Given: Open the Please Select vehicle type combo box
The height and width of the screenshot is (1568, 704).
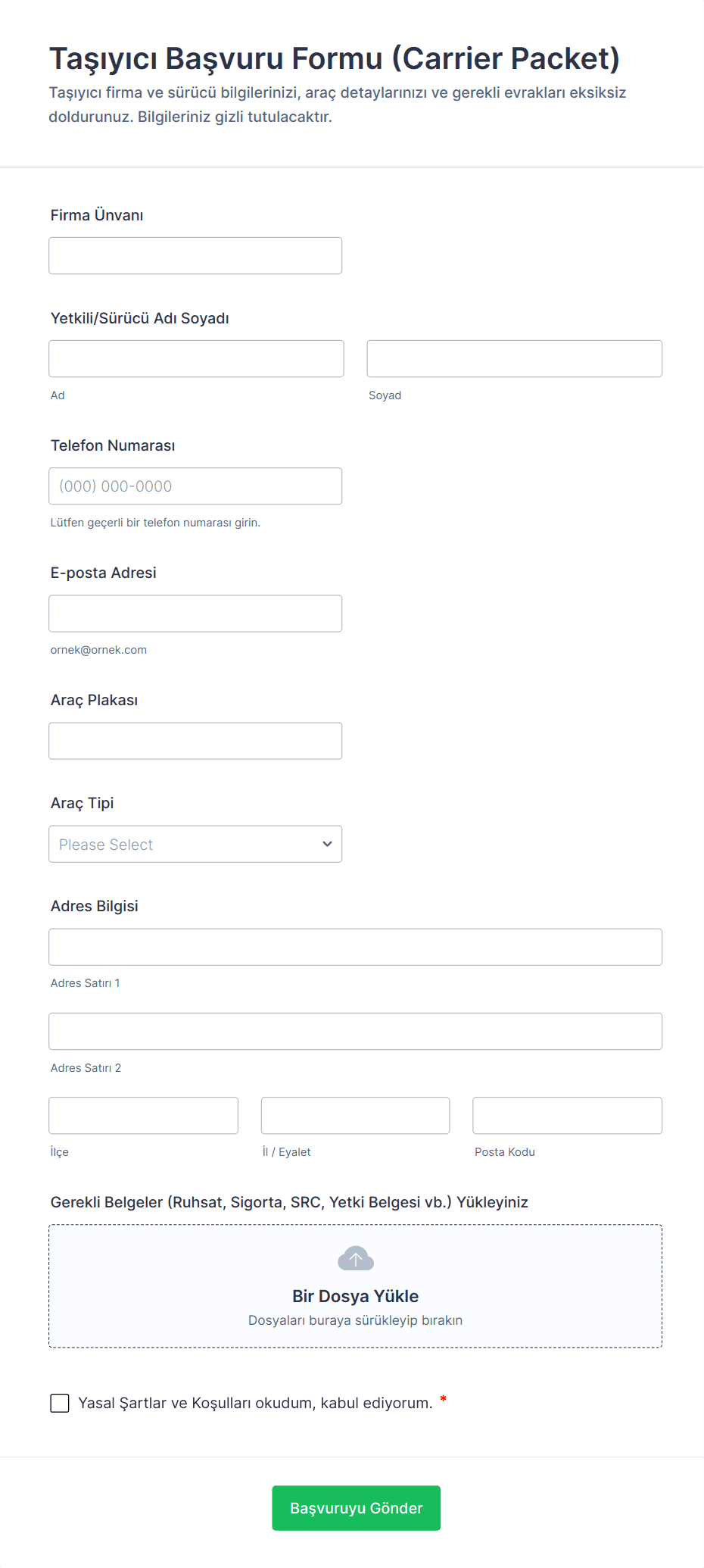Looking at the screenshot, I should [182, 844].
